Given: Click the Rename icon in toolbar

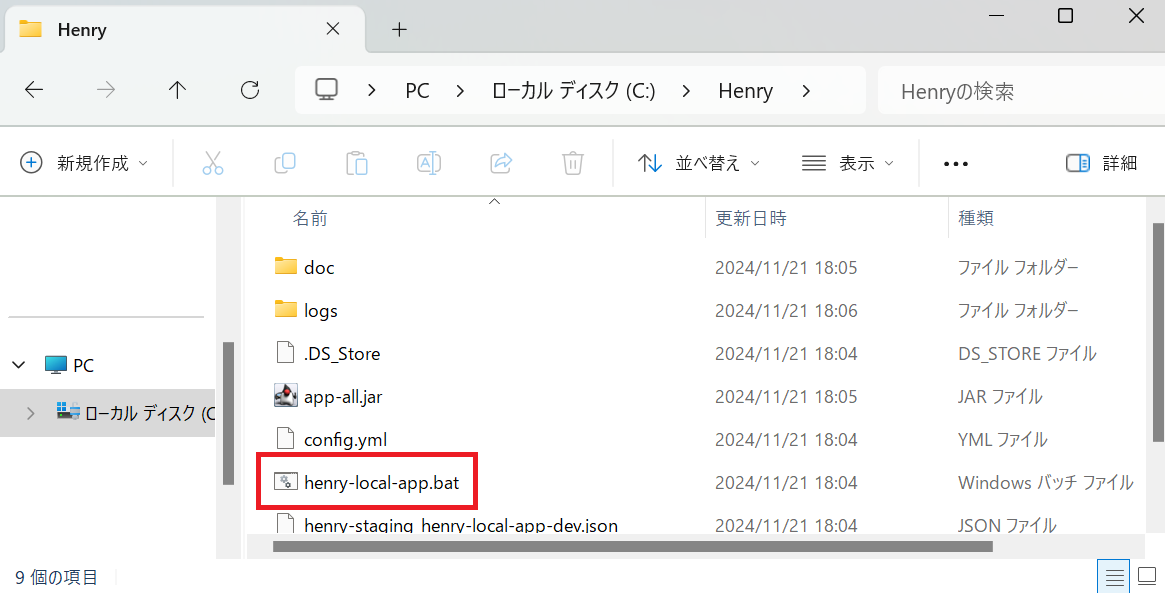Looking at the screenshot, I should tap(429, 163).
